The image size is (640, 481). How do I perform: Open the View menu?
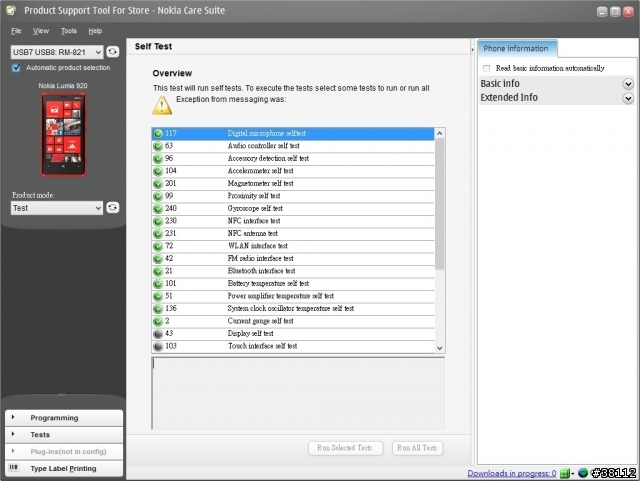[41, 31]
